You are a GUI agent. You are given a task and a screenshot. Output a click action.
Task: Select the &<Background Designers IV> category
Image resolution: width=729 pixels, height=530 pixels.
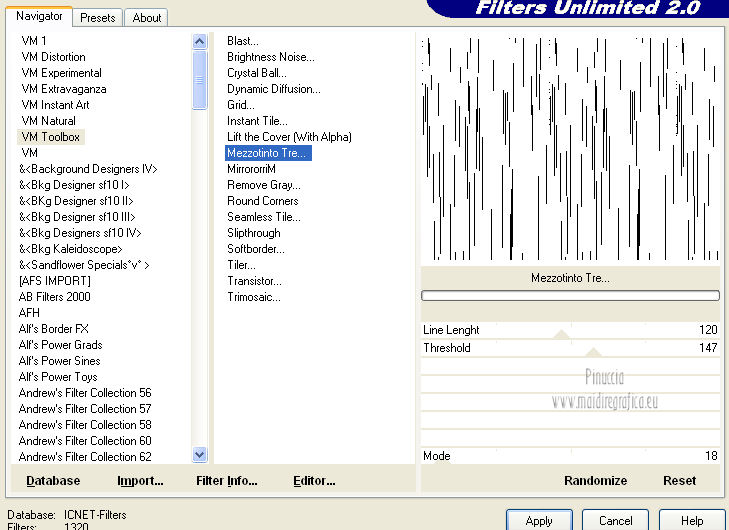88,169
